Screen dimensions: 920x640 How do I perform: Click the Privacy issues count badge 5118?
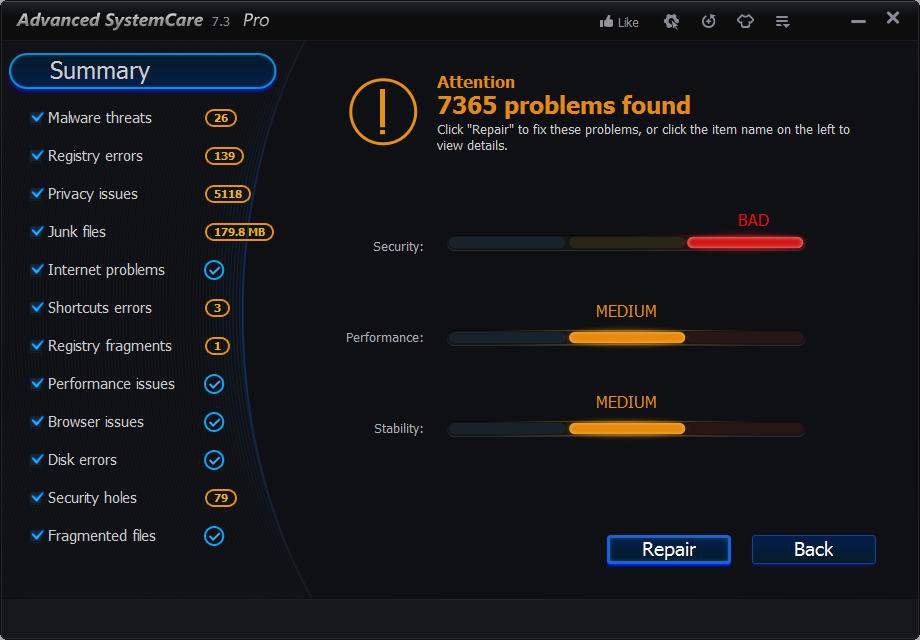[x=228, y=194]
